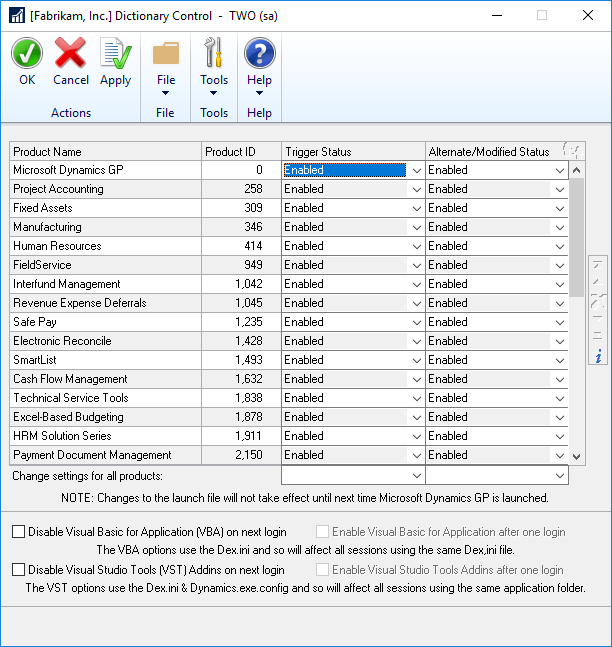Click Product ID cell 1,045
The width and height of the screenshot is (612, 647).
241,303
